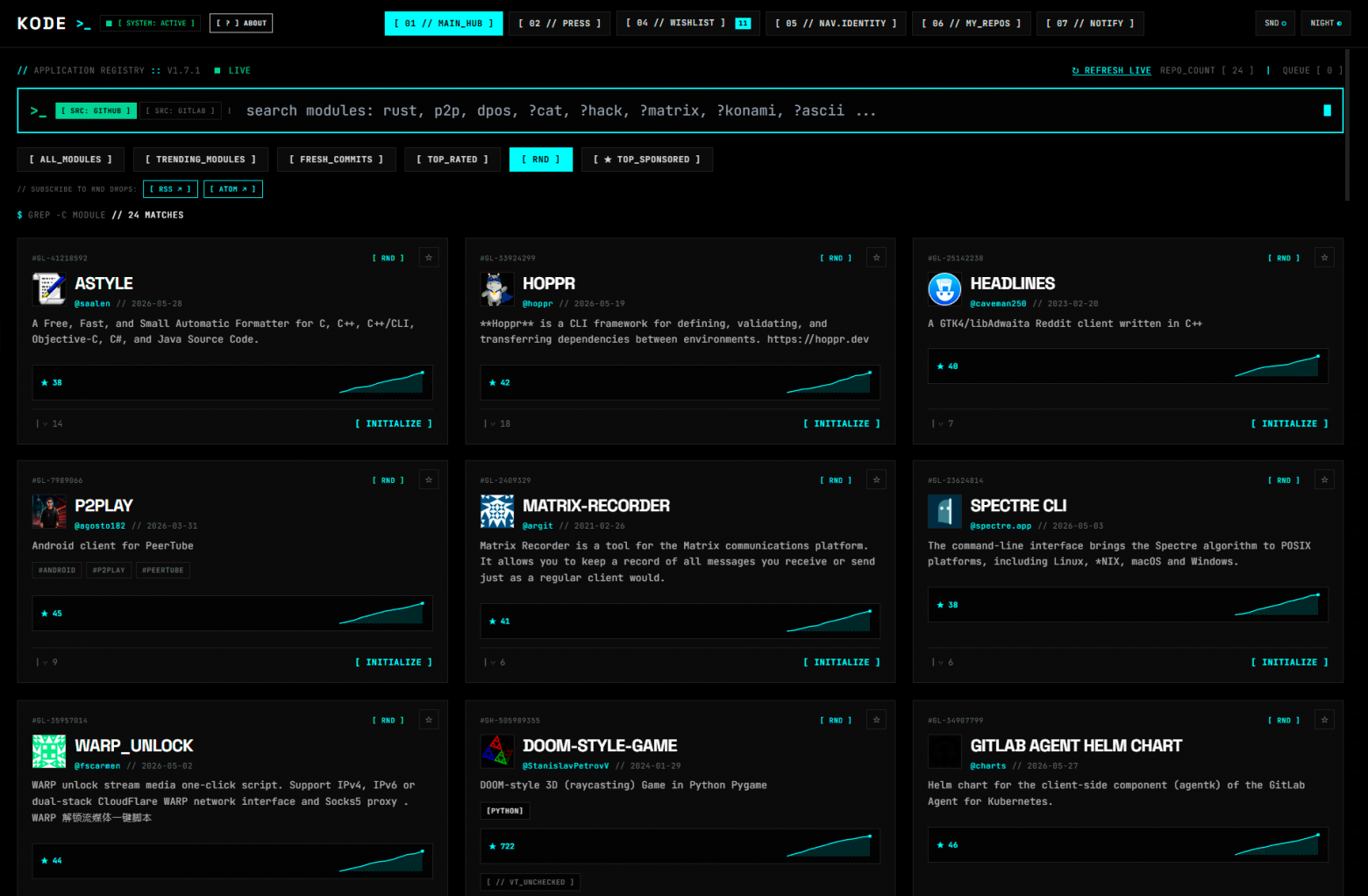1368x896 pixels.
Task: Open the 05 // NAV.IDENTITY tab
Action: coord(836,24)
